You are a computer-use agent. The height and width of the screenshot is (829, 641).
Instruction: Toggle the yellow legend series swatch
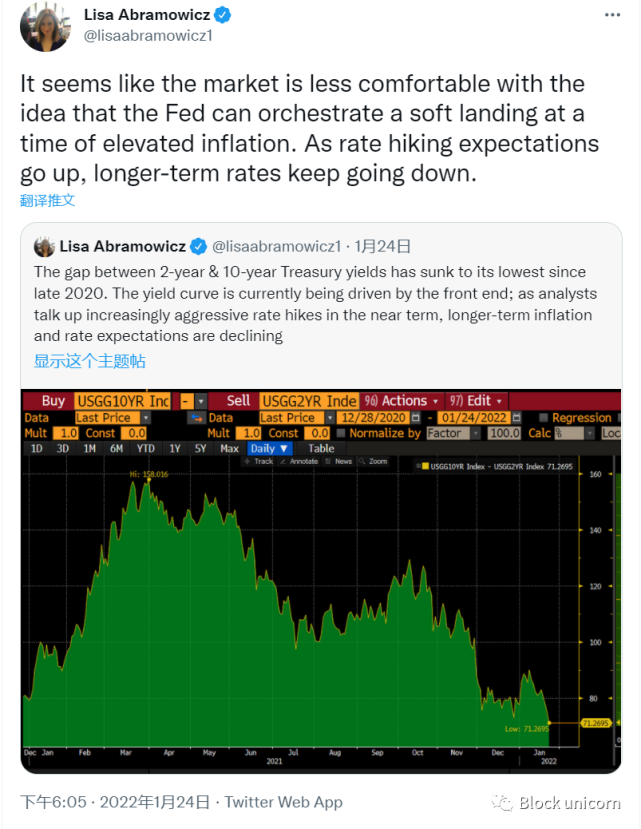[x=425, y=466]
